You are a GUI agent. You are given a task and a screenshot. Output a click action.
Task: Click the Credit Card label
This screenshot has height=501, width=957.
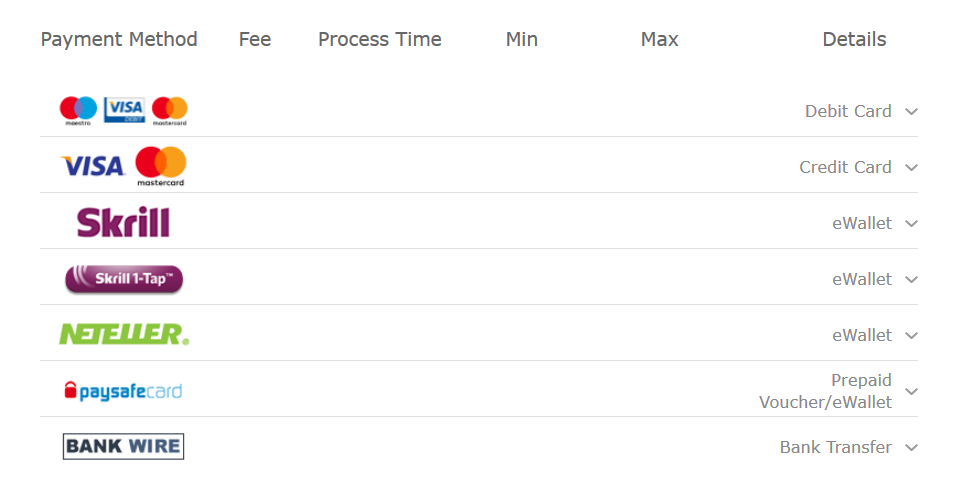coord(845,167)
